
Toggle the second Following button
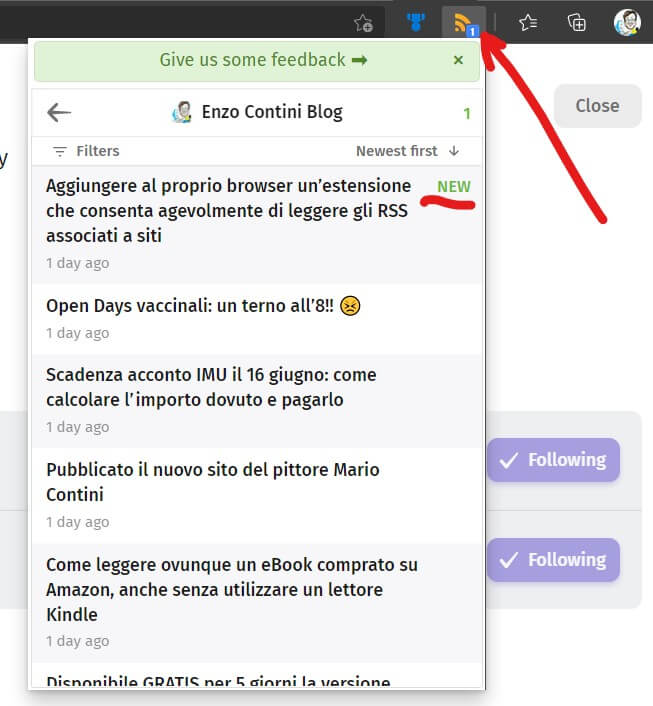point(553,560)
